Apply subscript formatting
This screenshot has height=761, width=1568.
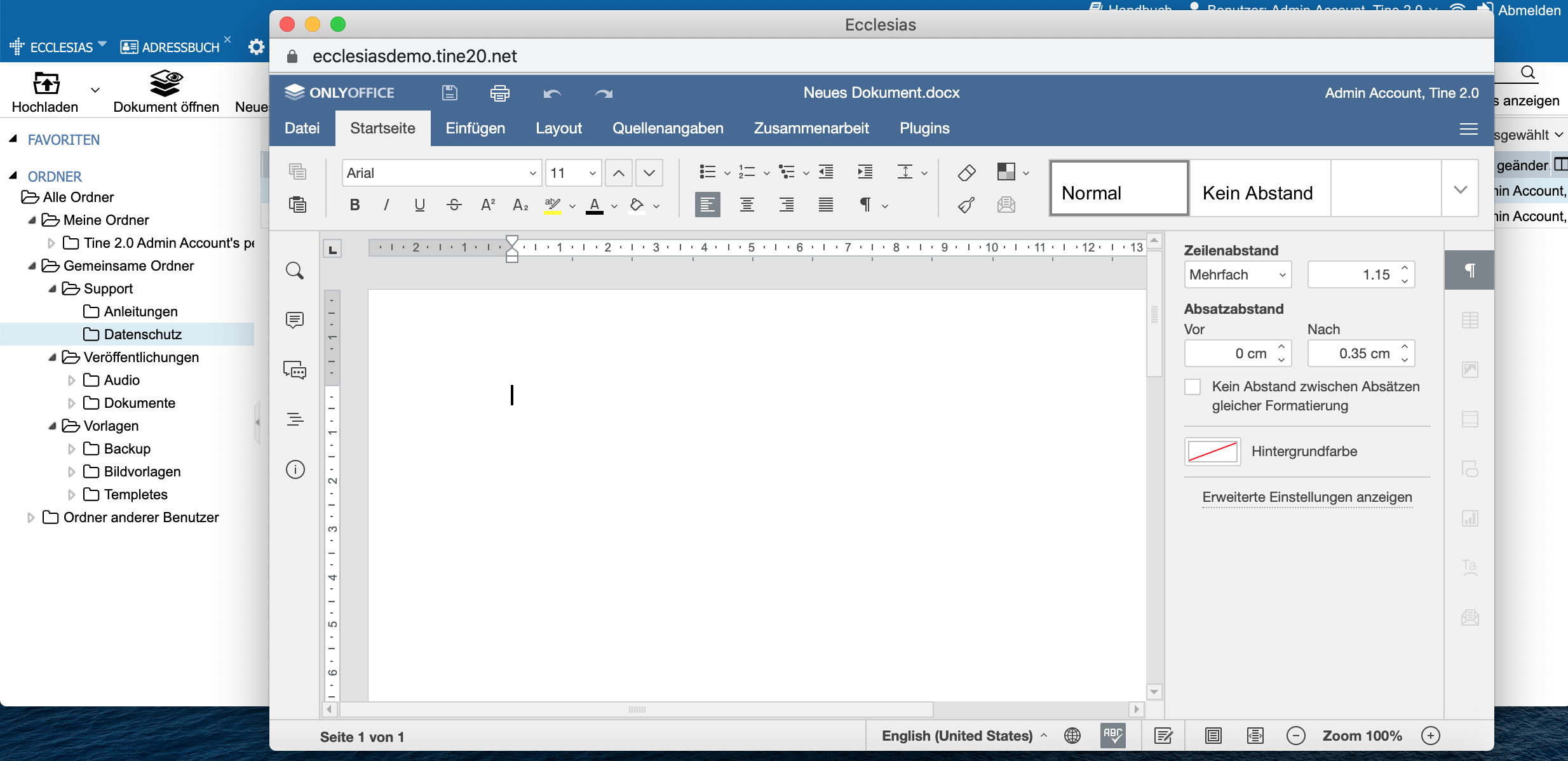click(520, 205)
